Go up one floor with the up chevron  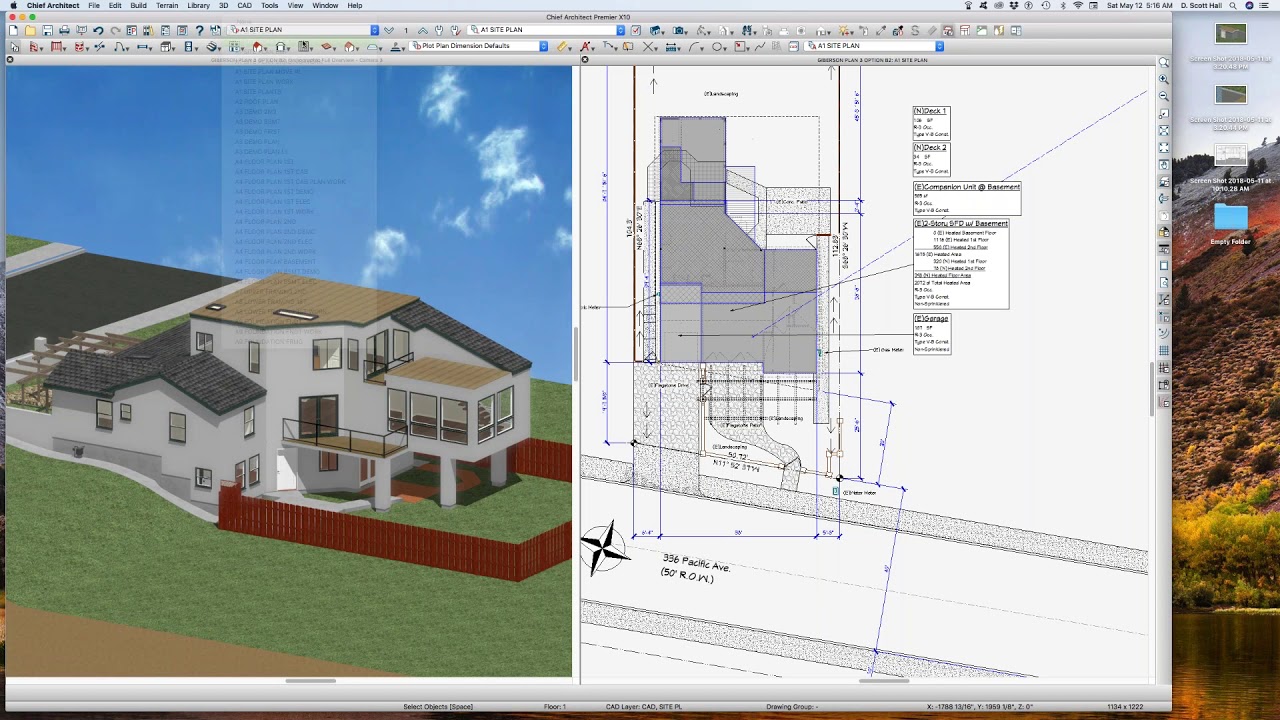(422, 30)
